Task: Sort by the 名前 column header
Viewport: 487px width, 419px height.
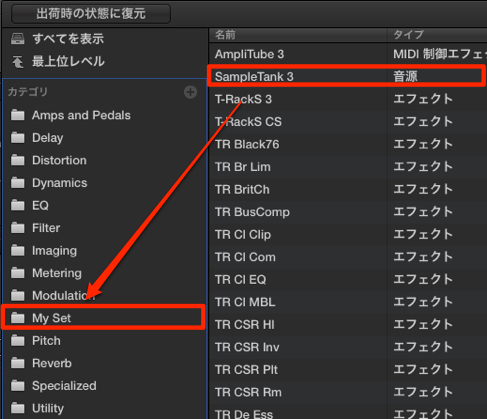Action: (298, 35)
